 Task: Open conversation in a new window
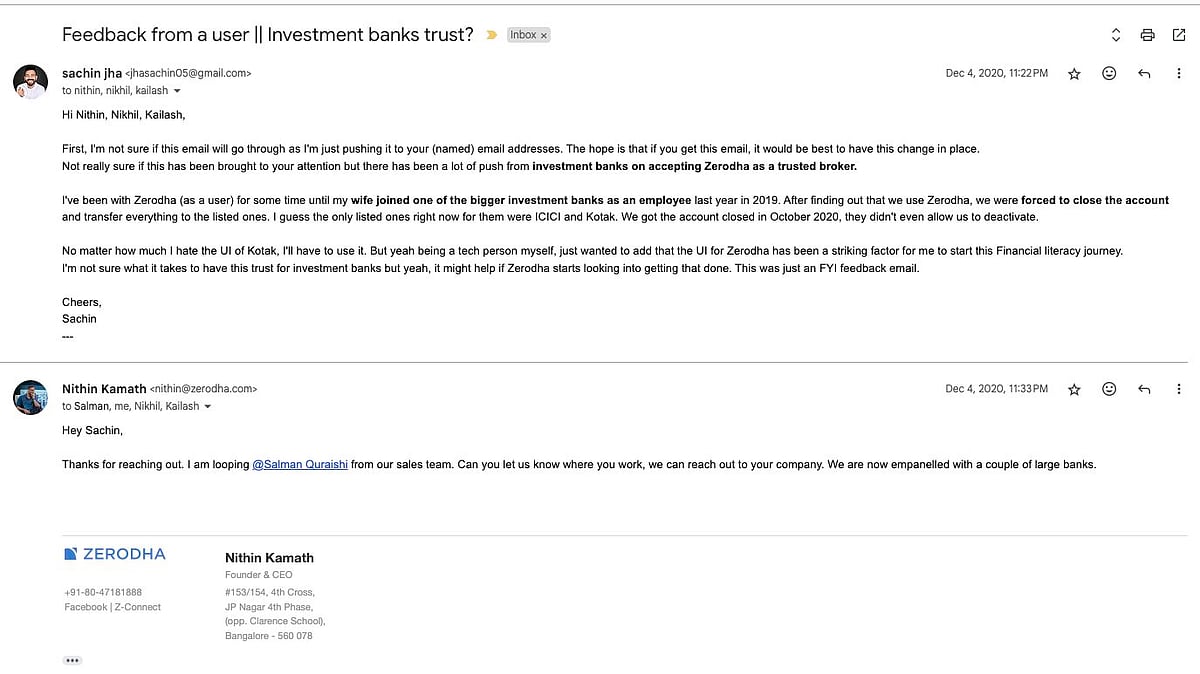(x=1178, y=35)
